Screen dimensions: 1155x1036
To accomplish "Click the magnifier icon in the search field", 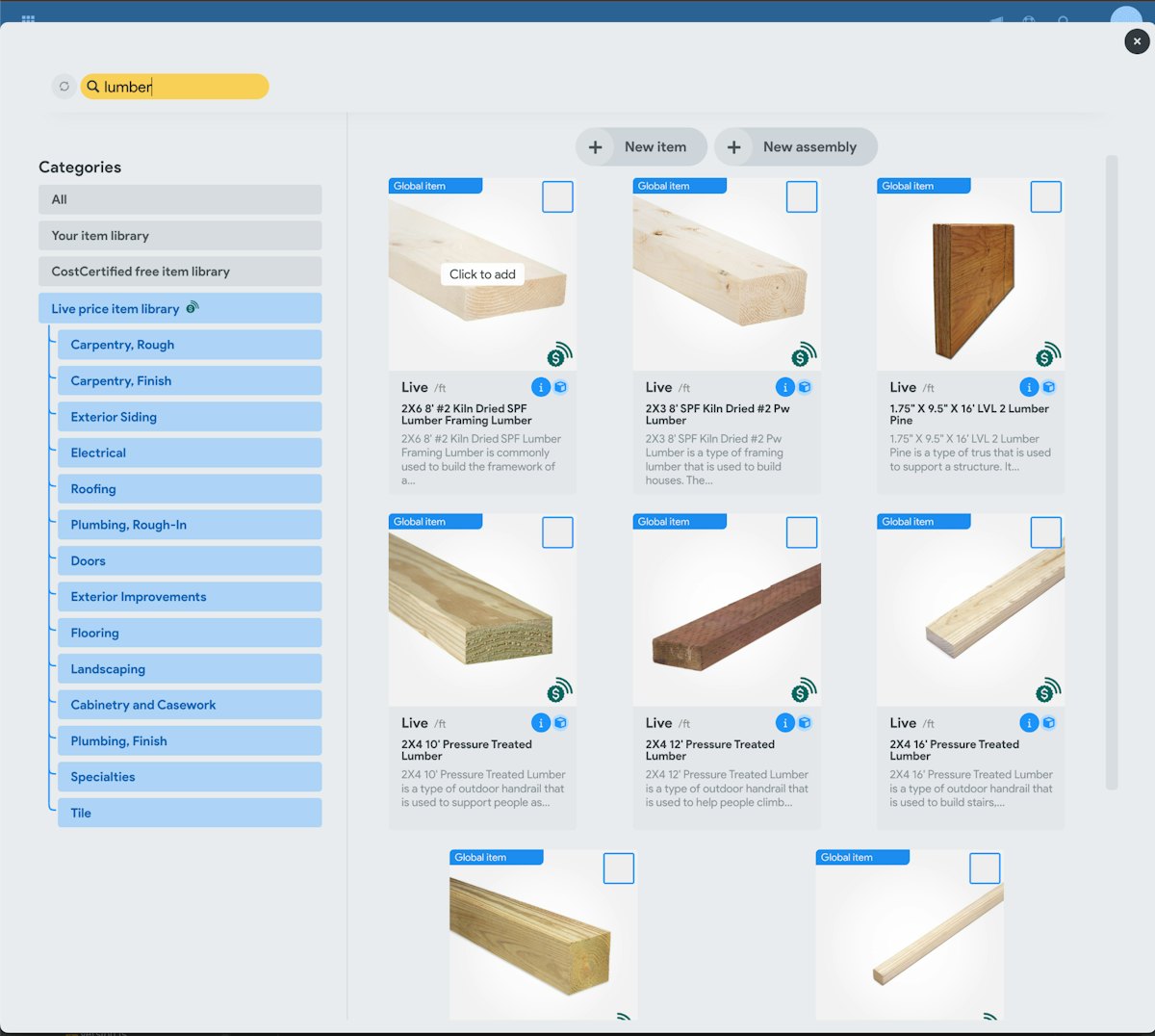I will tap(92, 86).
